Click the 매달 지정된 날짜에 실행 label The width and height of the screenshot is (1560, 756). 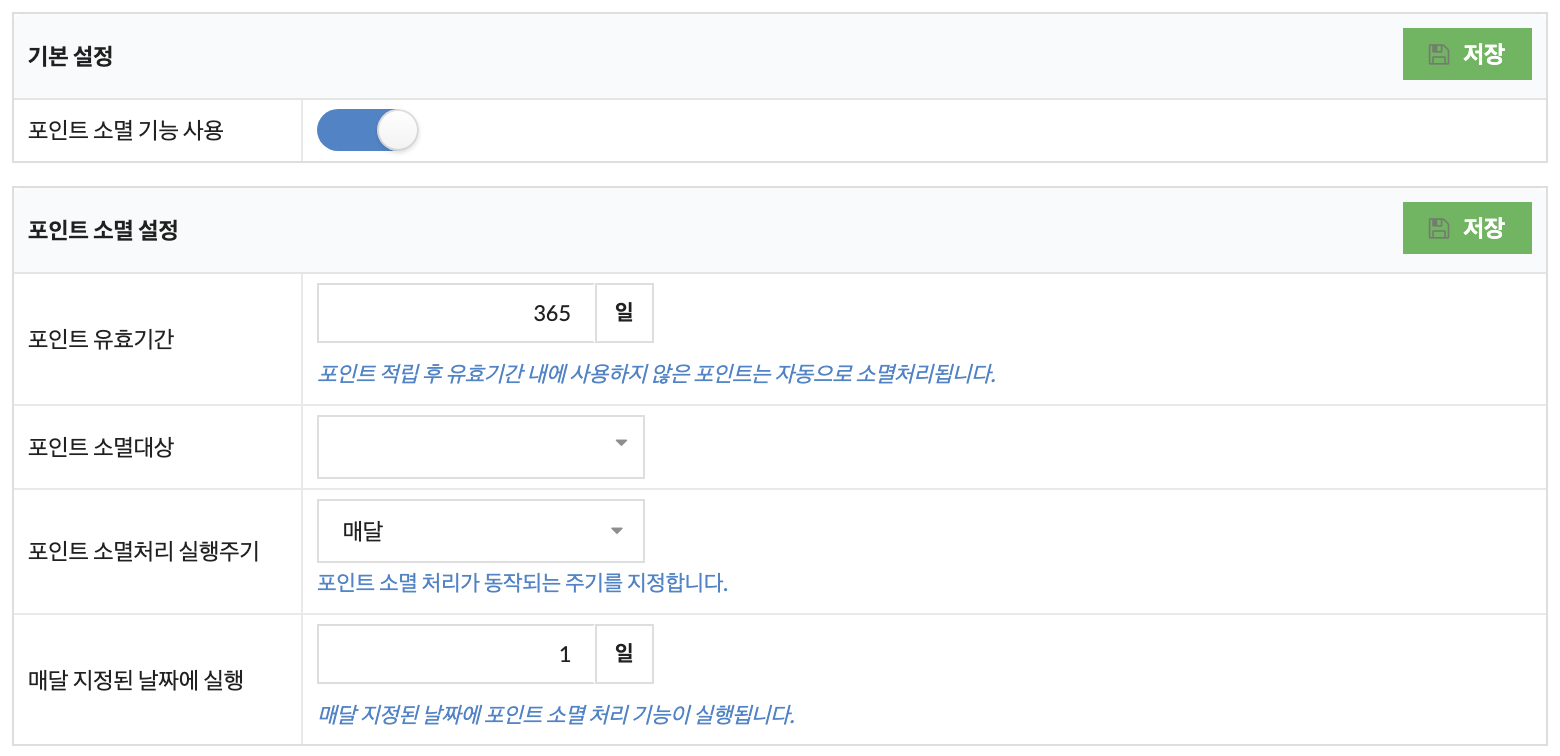click(x=136, y=681)
